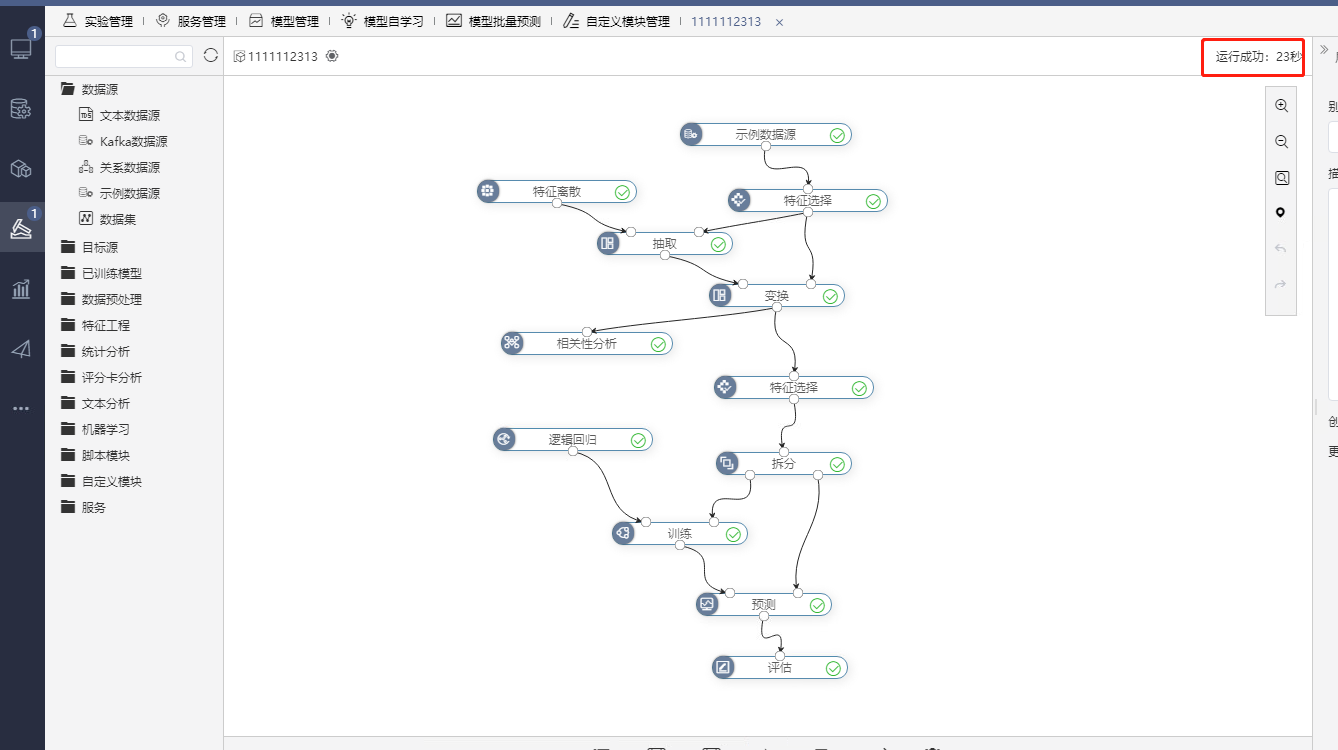Expand the 服务 folder

pos(83,507)
